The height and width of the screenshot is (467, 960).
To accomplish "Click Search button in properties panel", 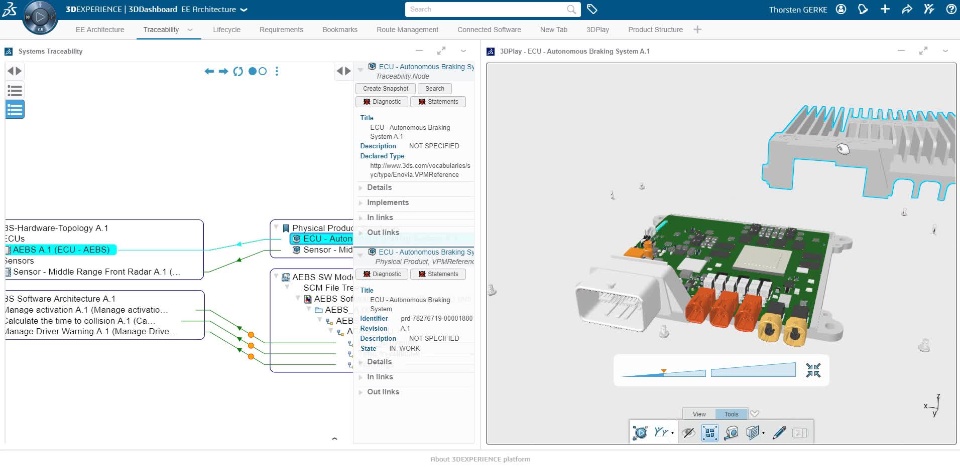I will (x=435, y=89).
